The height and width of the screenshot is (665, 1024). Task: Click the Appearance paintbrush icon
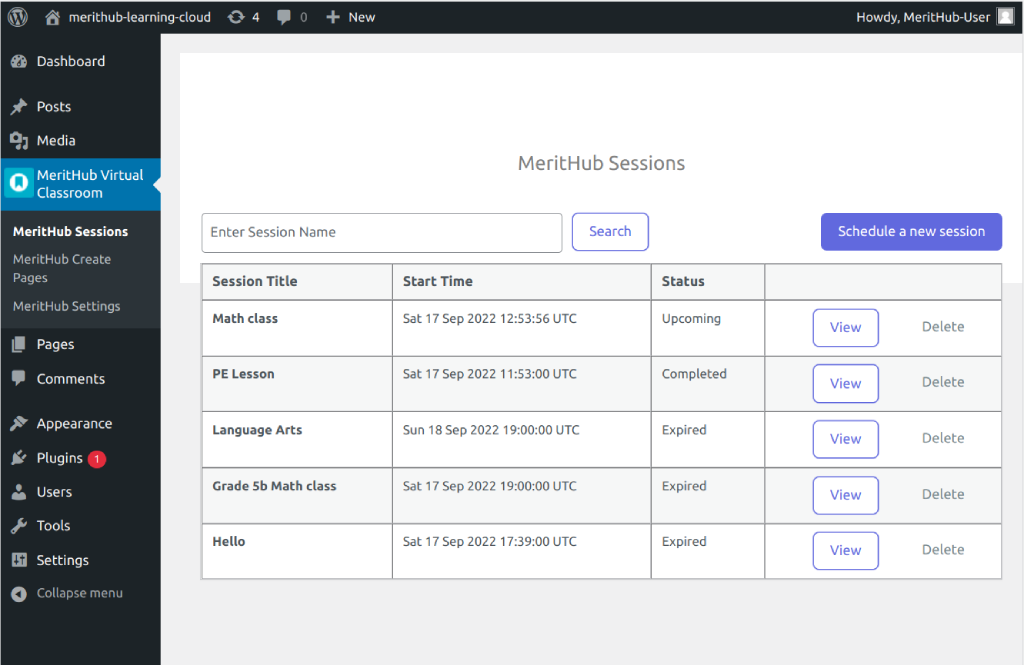pos(19,423)
